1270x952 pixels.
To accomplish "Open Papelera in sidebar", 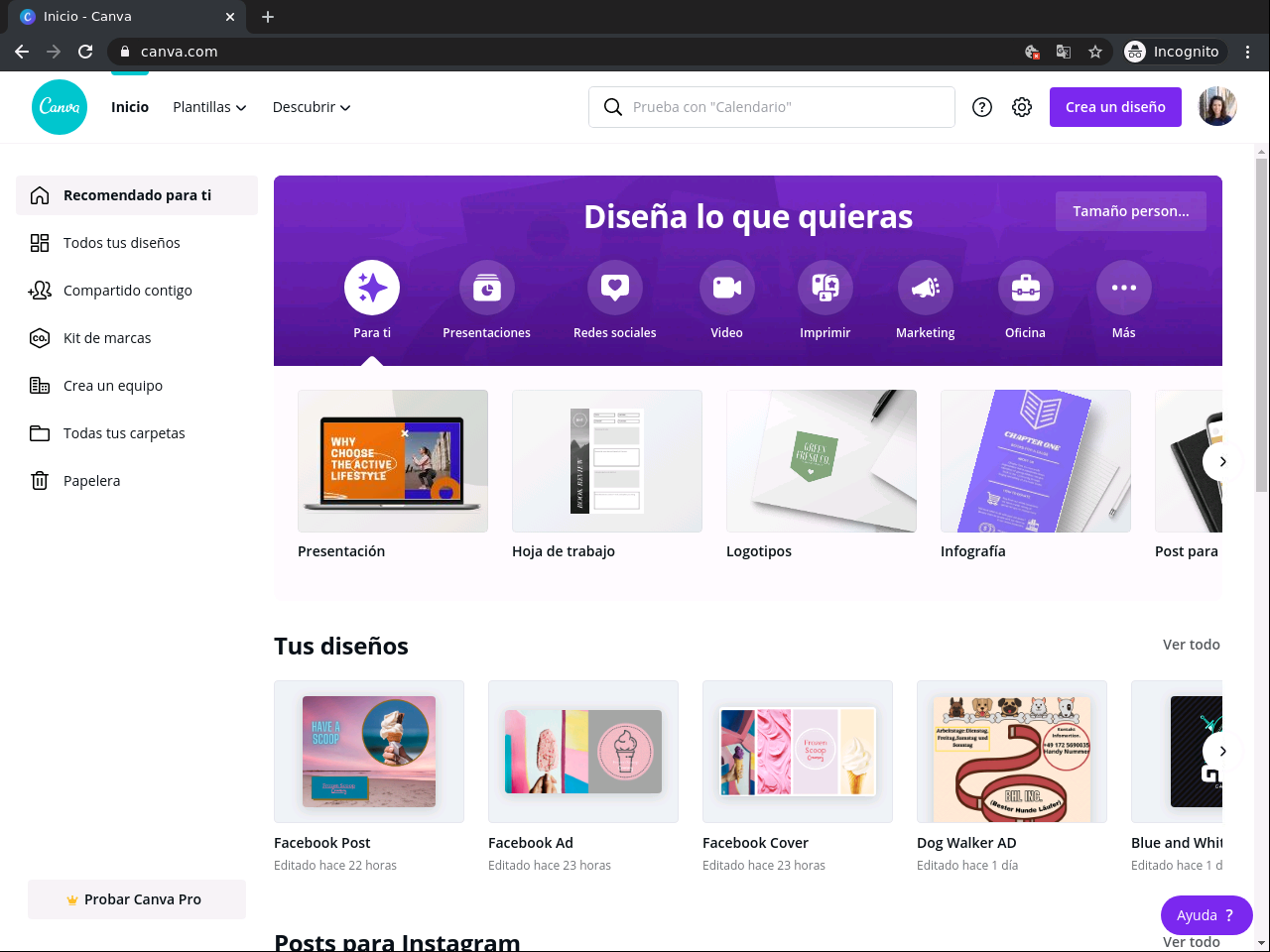I will coord(137,481).
